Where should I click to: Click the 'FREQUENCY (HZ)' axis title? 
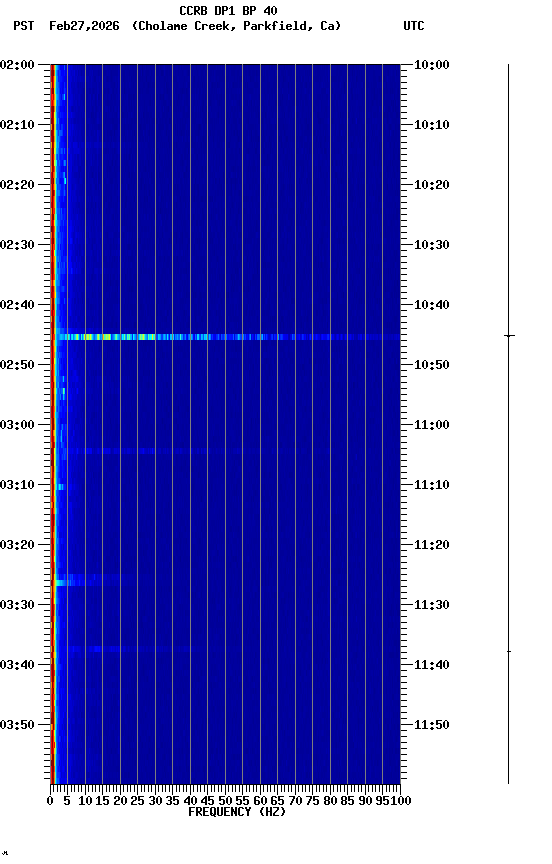point(237,812)
